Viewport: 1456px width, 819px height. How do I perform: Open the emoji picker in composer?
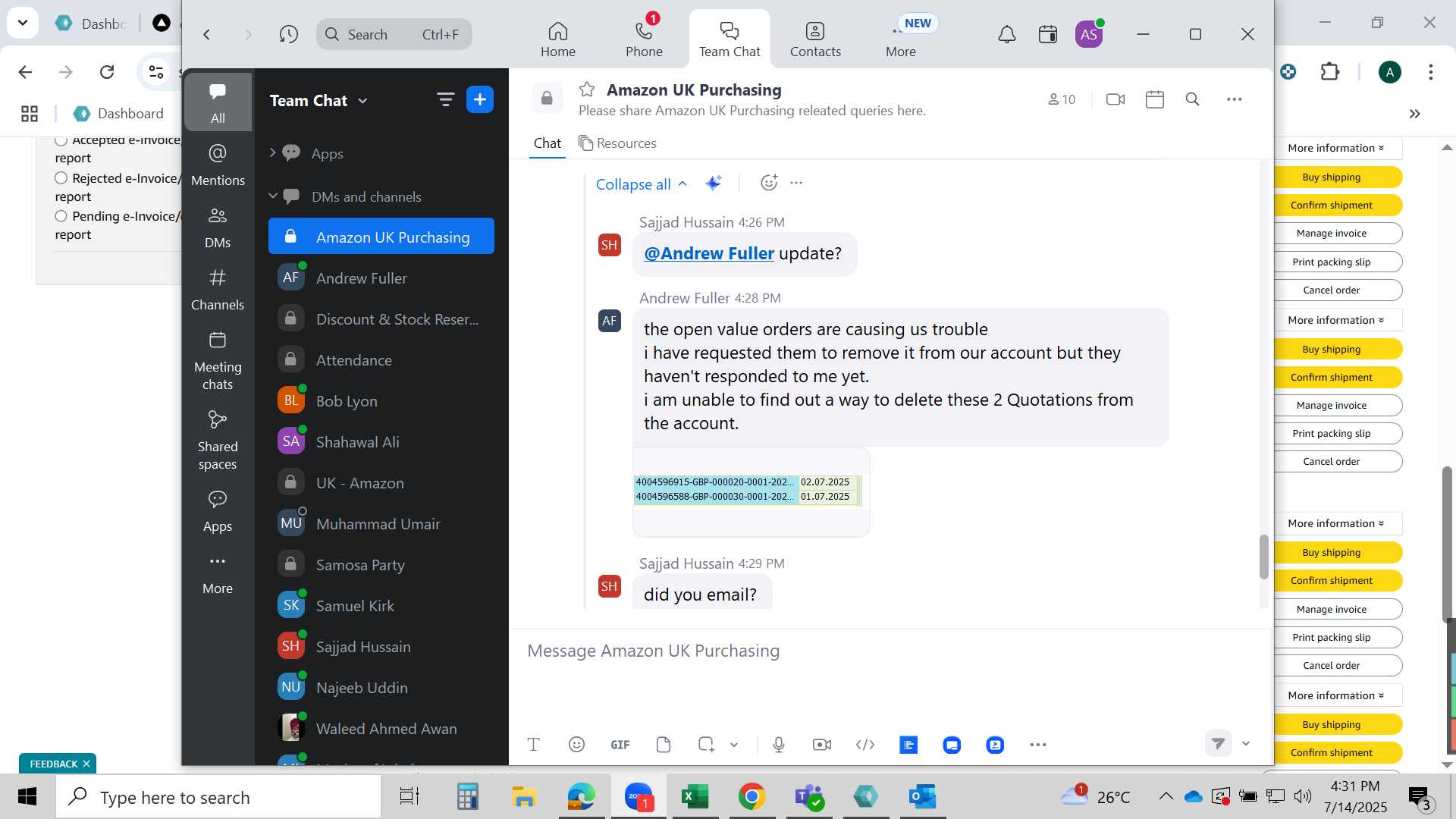tap(576, 745)
